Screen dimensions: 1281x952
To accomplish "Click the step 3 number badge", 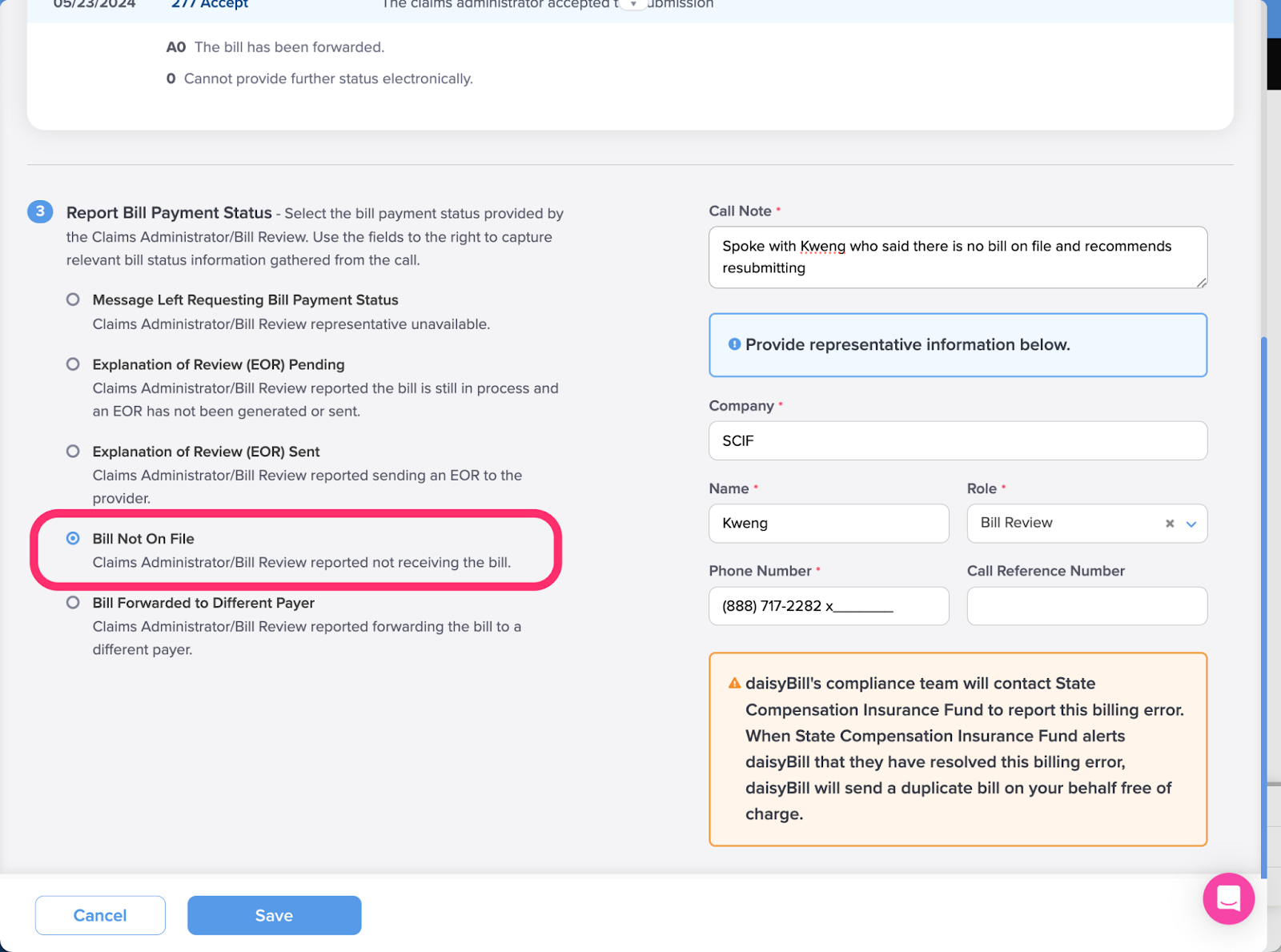I will pyautogui.click(x=40, y=211).
